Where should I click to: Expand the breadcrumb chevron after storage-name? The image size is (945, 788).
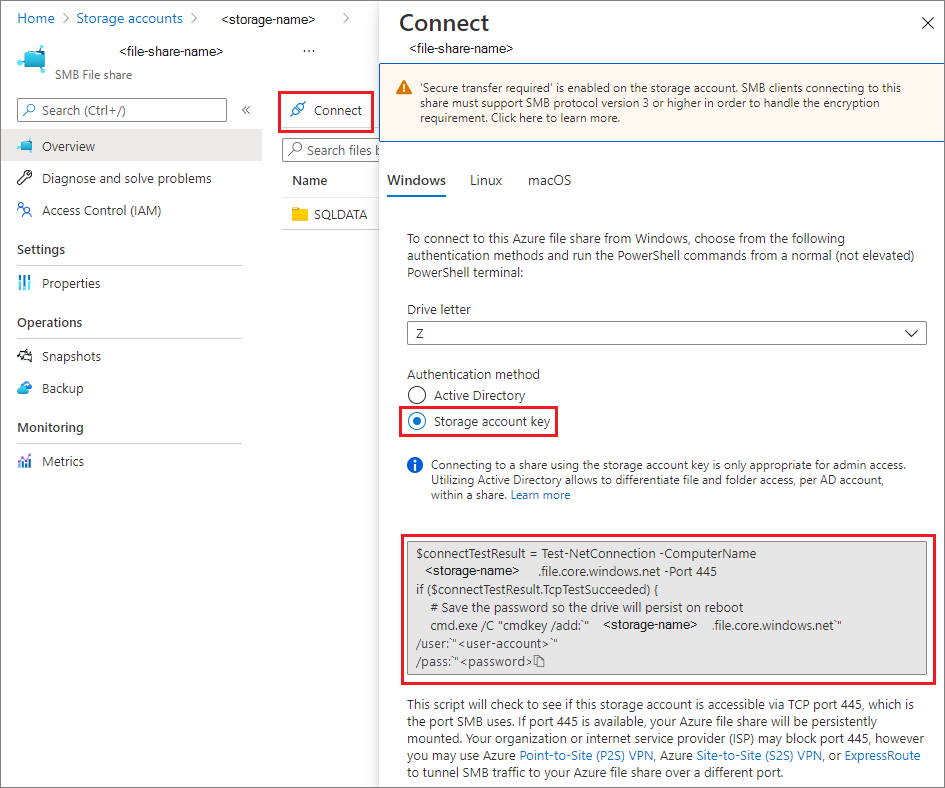coord(344,17)
